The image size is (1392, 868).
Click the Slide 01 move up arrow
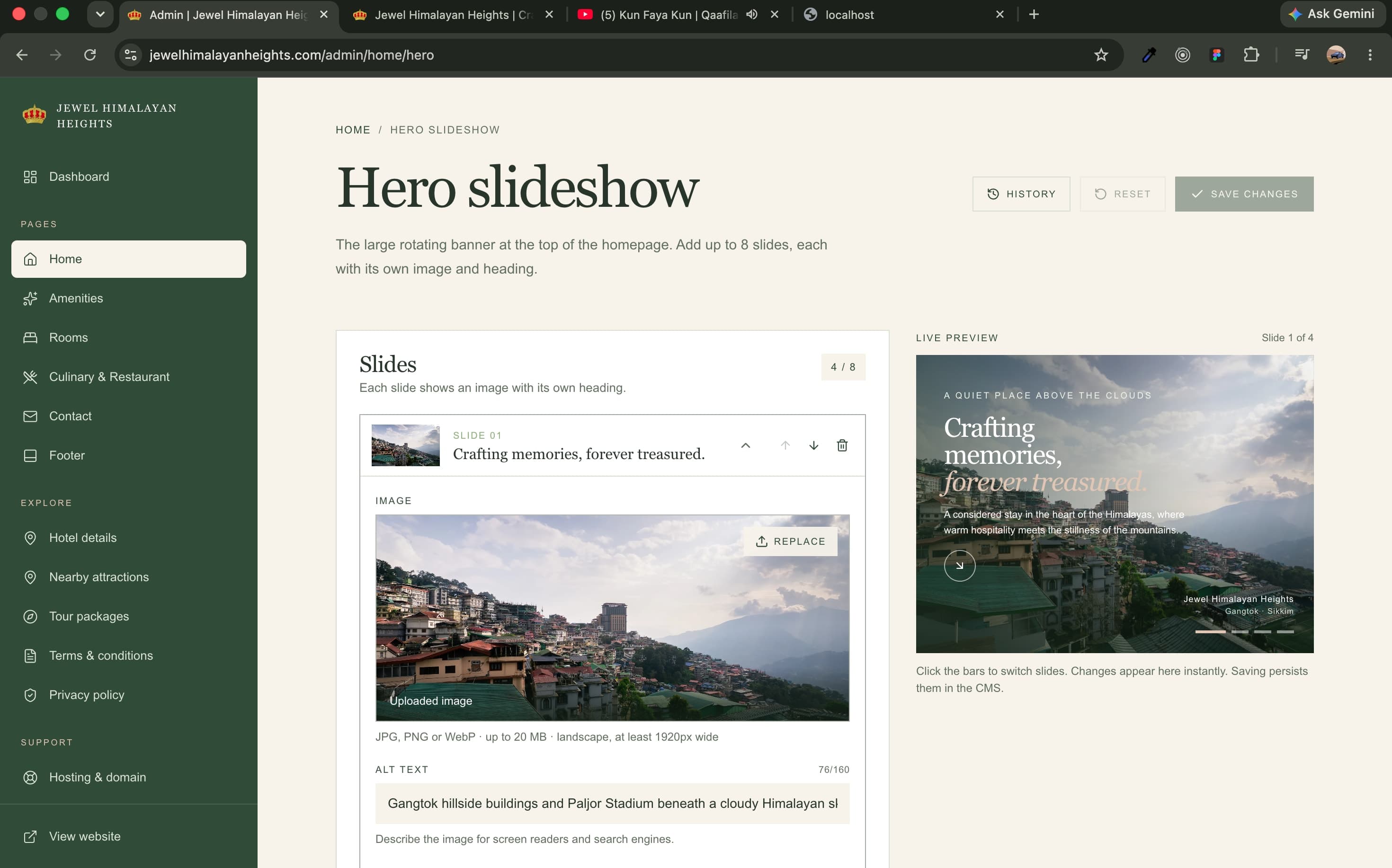point(785,445)
